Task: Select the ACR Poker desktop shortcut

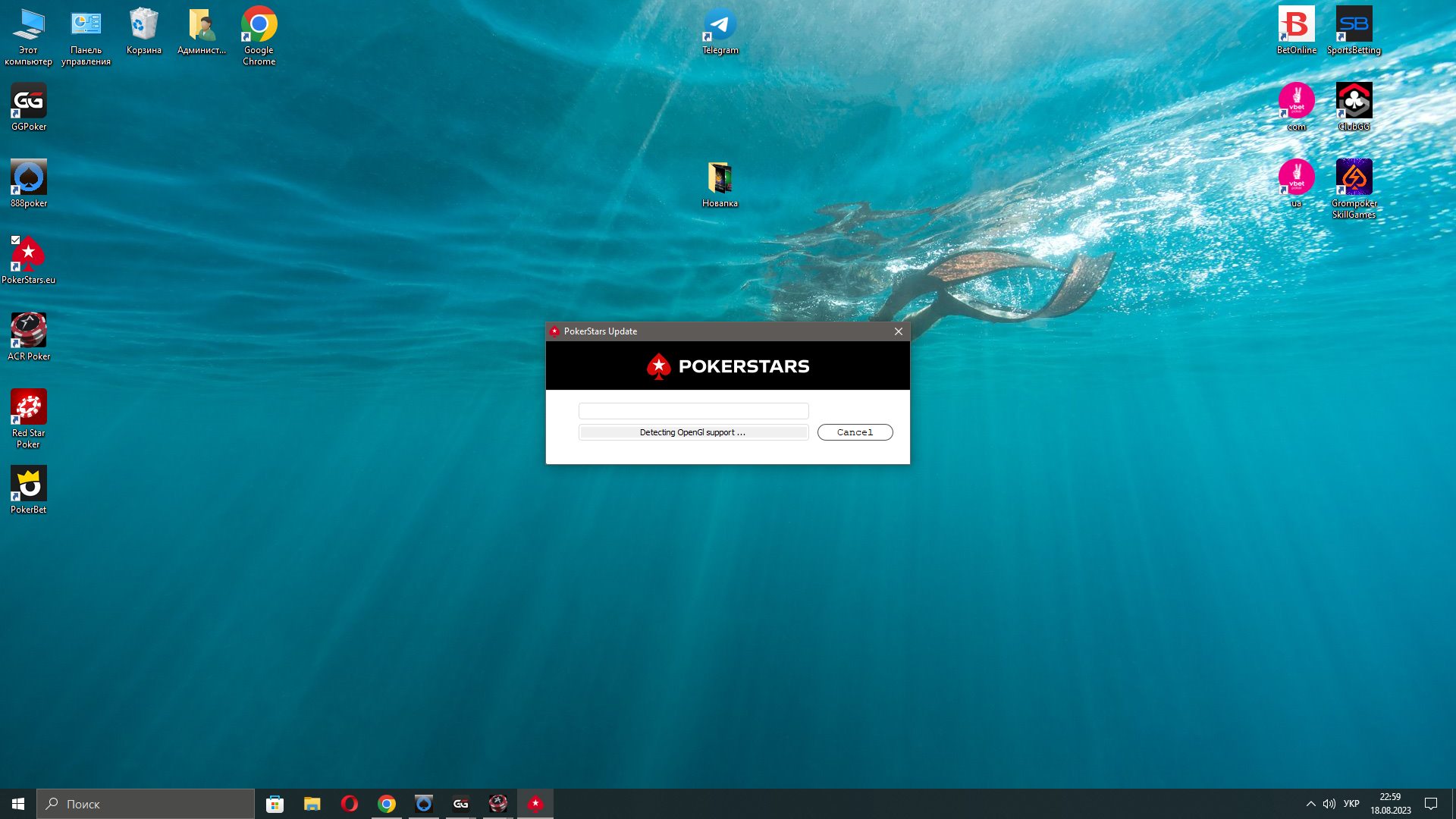Action: [x=29, y=337]
